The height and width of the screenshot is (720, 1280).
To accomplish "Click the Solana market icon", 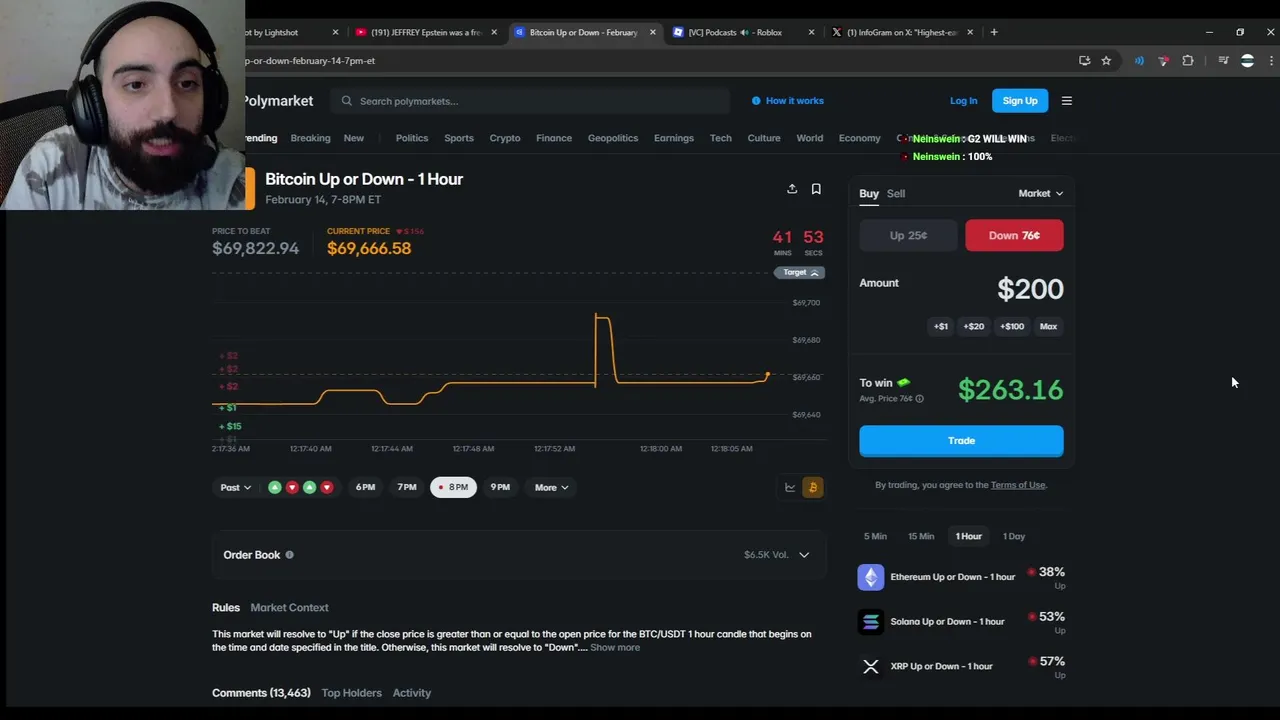I will [x=871, y=622].
